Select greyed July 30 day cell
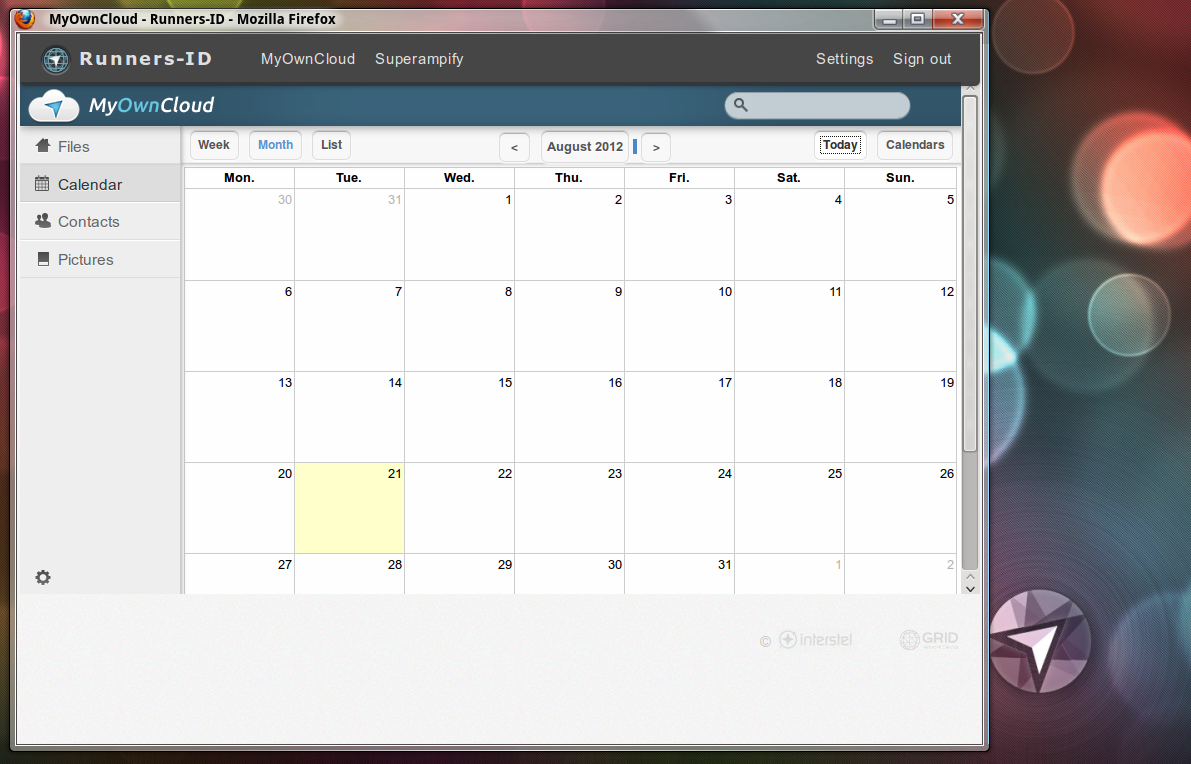The image size is (1191, 764). 239,235
